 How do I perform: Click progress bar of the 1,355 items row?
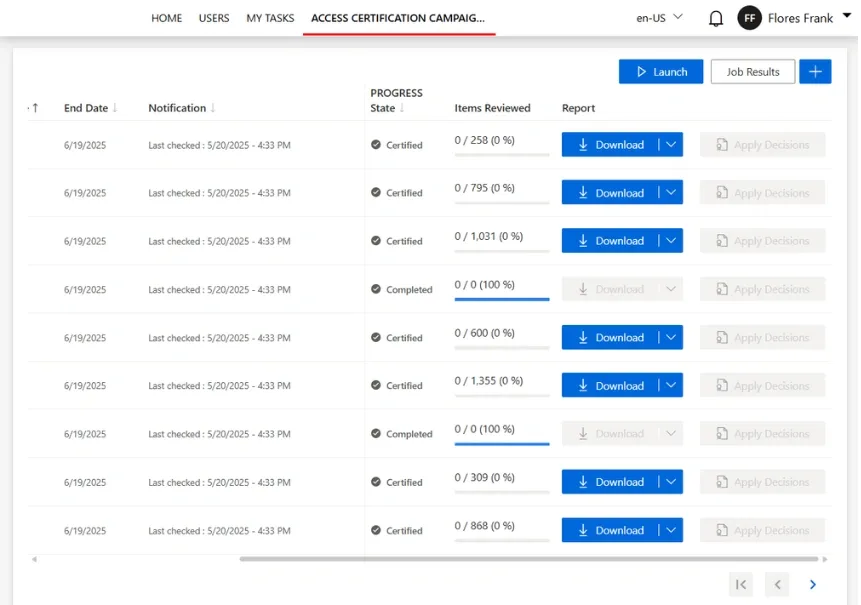pyautogui.click(x=504, y=396)
